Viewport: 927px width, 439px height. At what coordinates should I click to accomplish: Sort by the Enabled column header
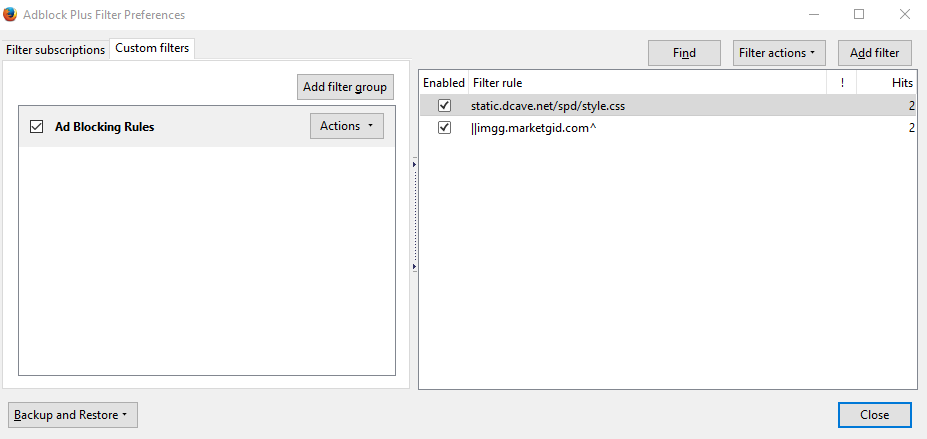(444, 83)
